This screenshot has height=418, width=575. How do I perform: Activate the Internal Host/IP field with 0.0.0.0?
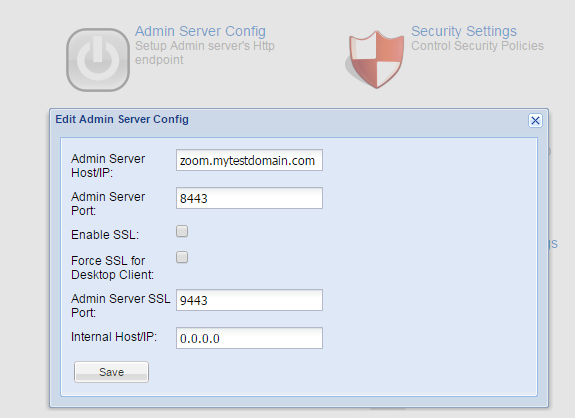click(249, 338)
